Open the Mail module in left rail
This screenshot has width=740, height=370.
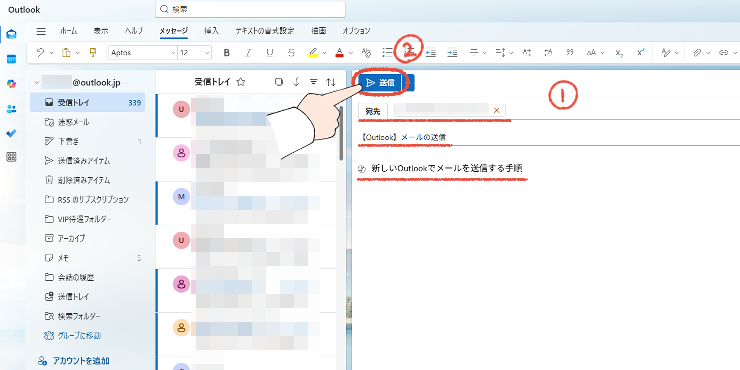tap(11, 34)
